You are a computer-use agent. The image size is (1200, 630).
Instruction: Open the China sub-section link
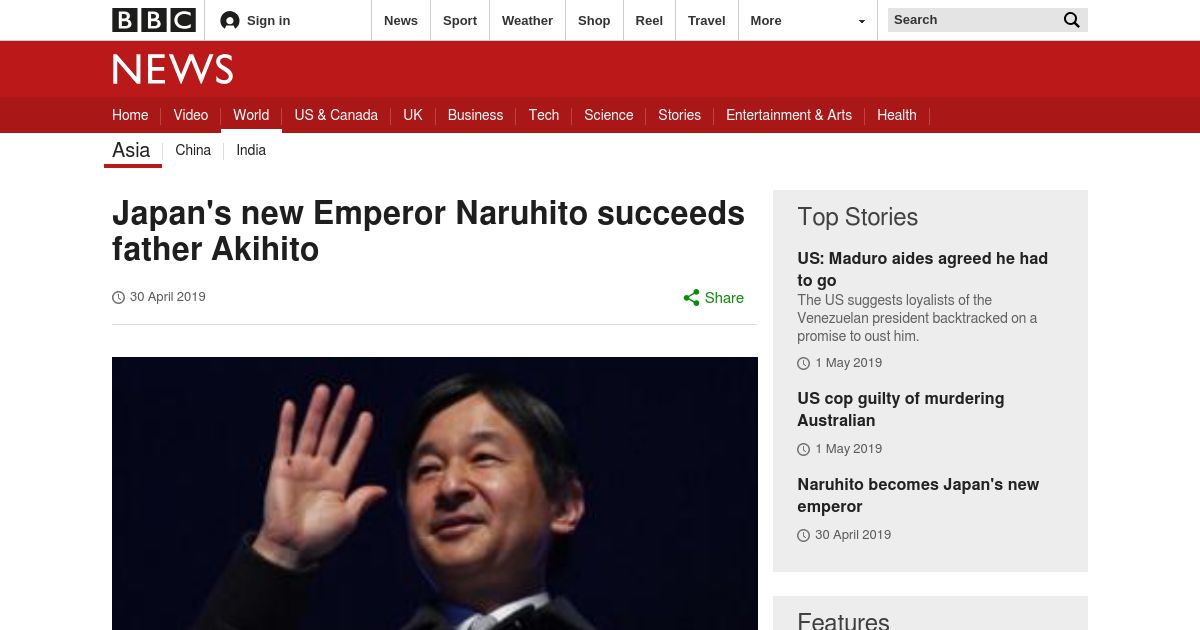[193, 150]
